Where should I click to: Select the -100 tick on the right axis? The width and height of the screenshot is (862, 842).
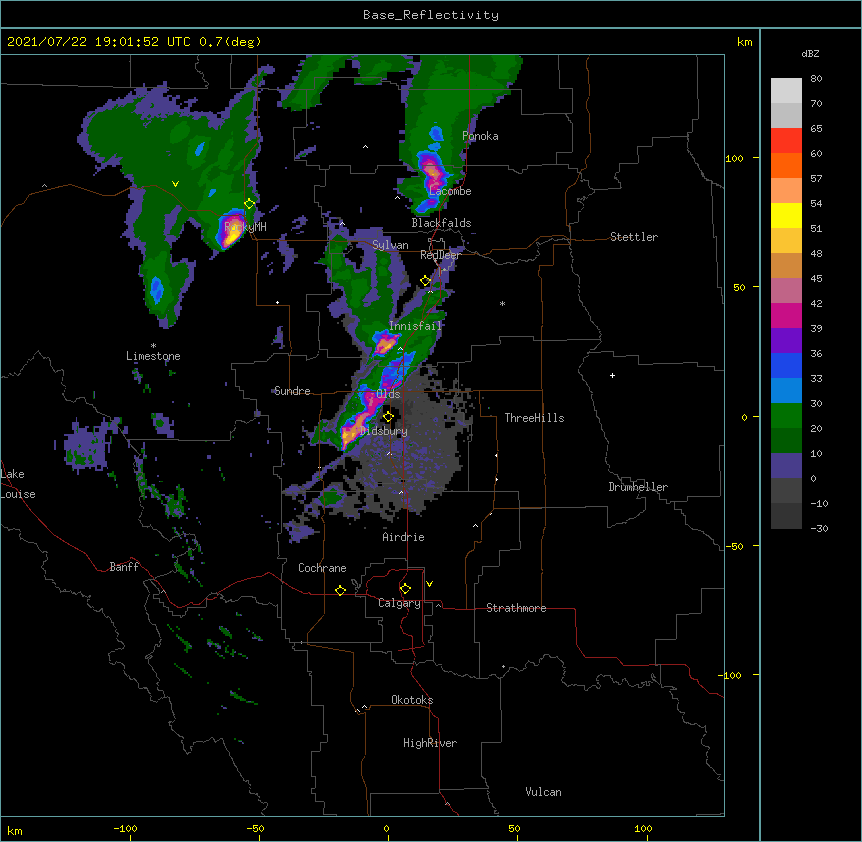click(732, 675)
